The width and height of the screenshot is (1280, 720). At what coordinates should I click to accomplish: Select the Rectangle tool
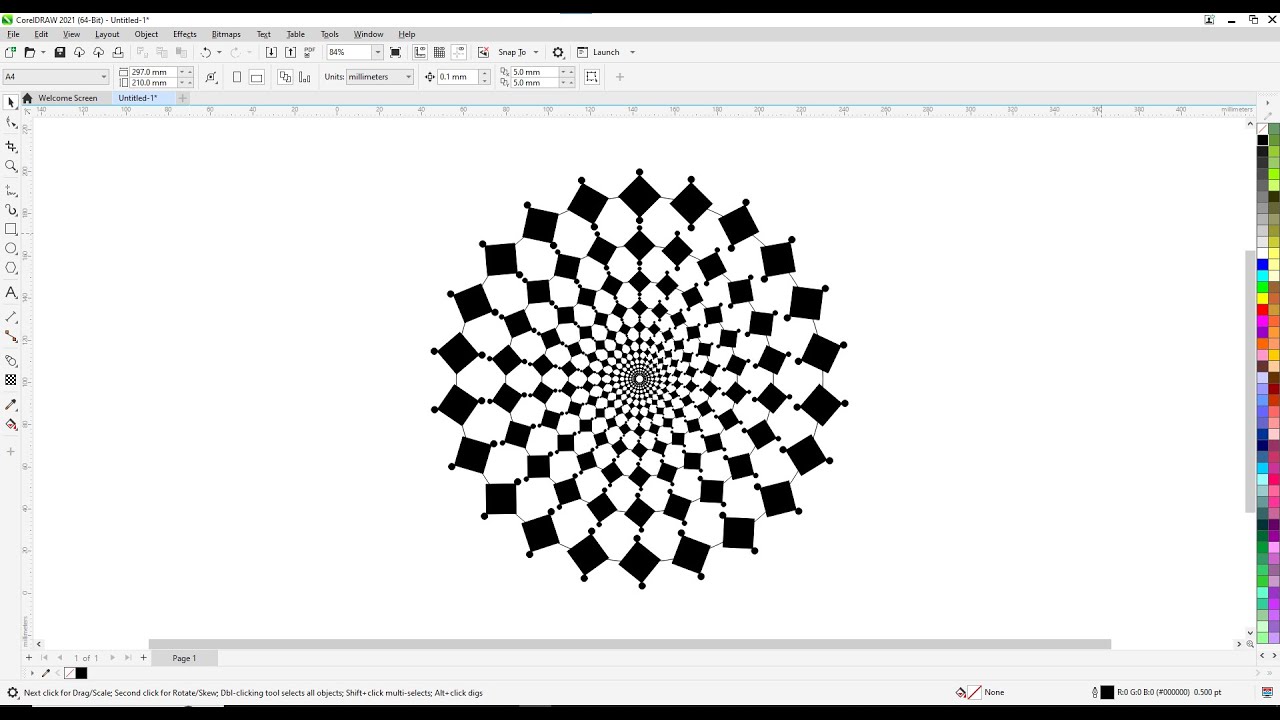(x=11, y=229)
